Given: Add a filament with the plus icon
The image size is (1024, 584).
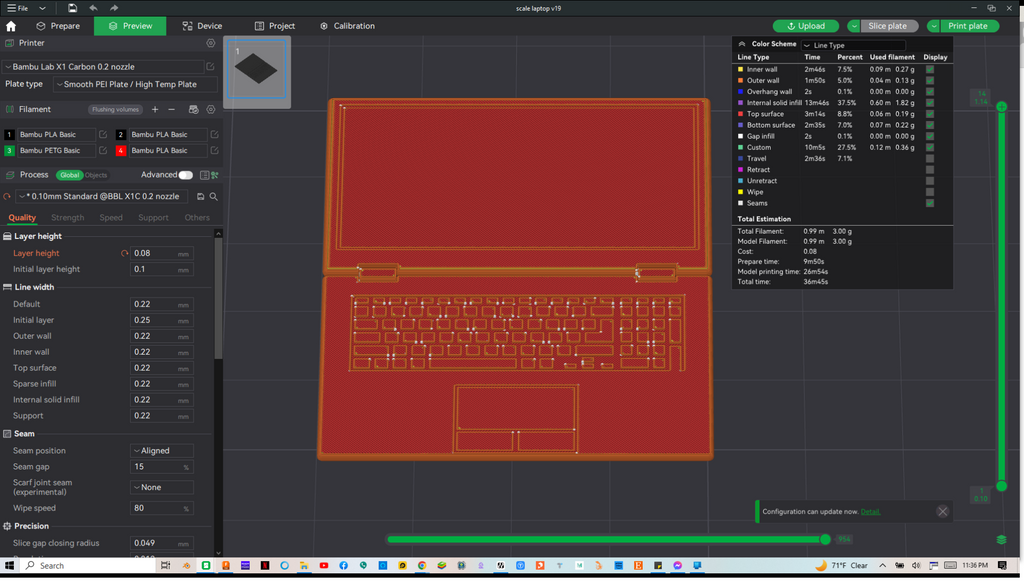Looking at the screenshot, I should click(x=155, y=110).
